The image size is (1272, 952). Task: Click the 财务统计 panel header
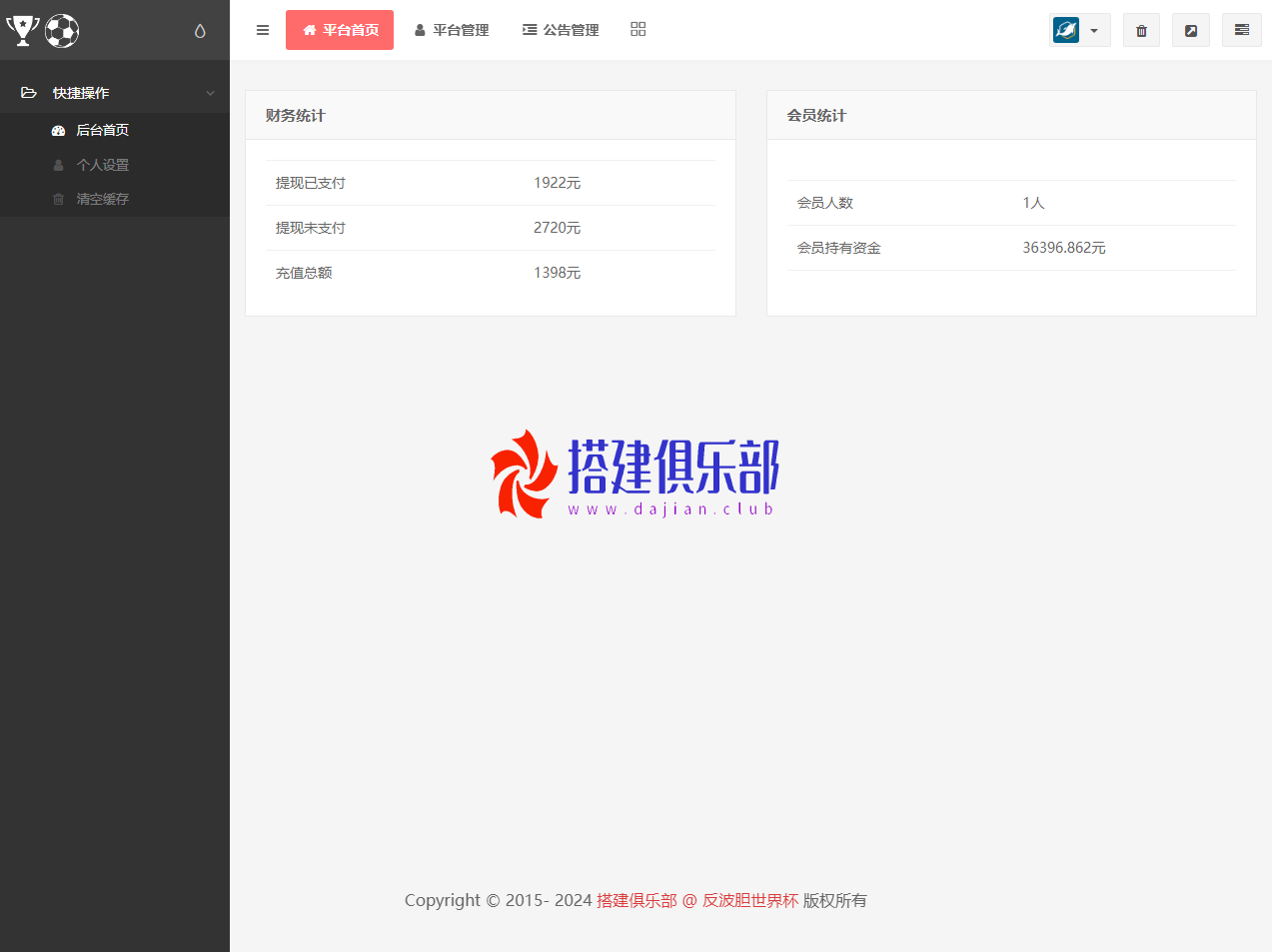[x=491, y=116]
